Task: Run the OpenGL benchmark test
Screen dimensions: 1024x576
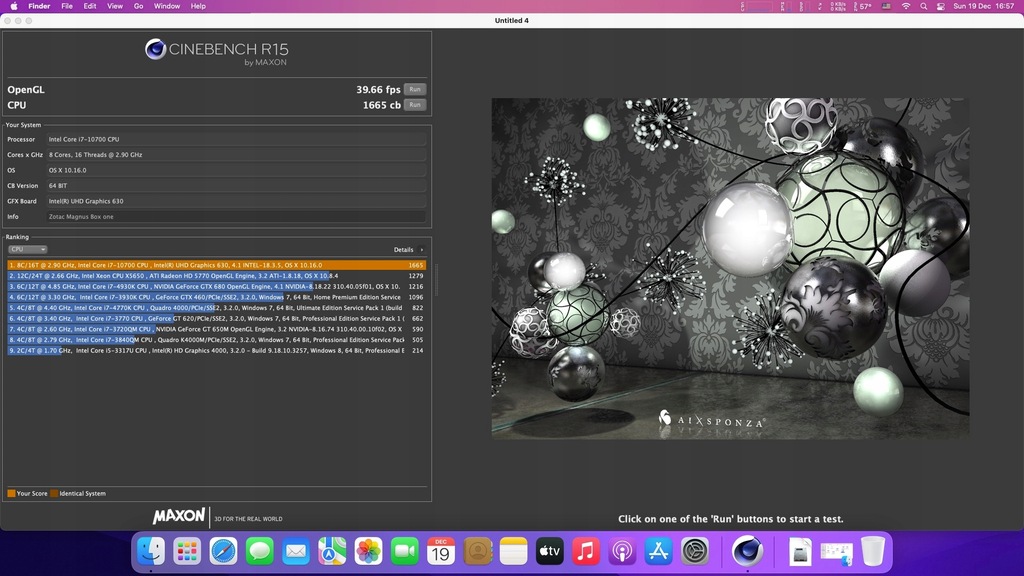Action: pos(414,89)
